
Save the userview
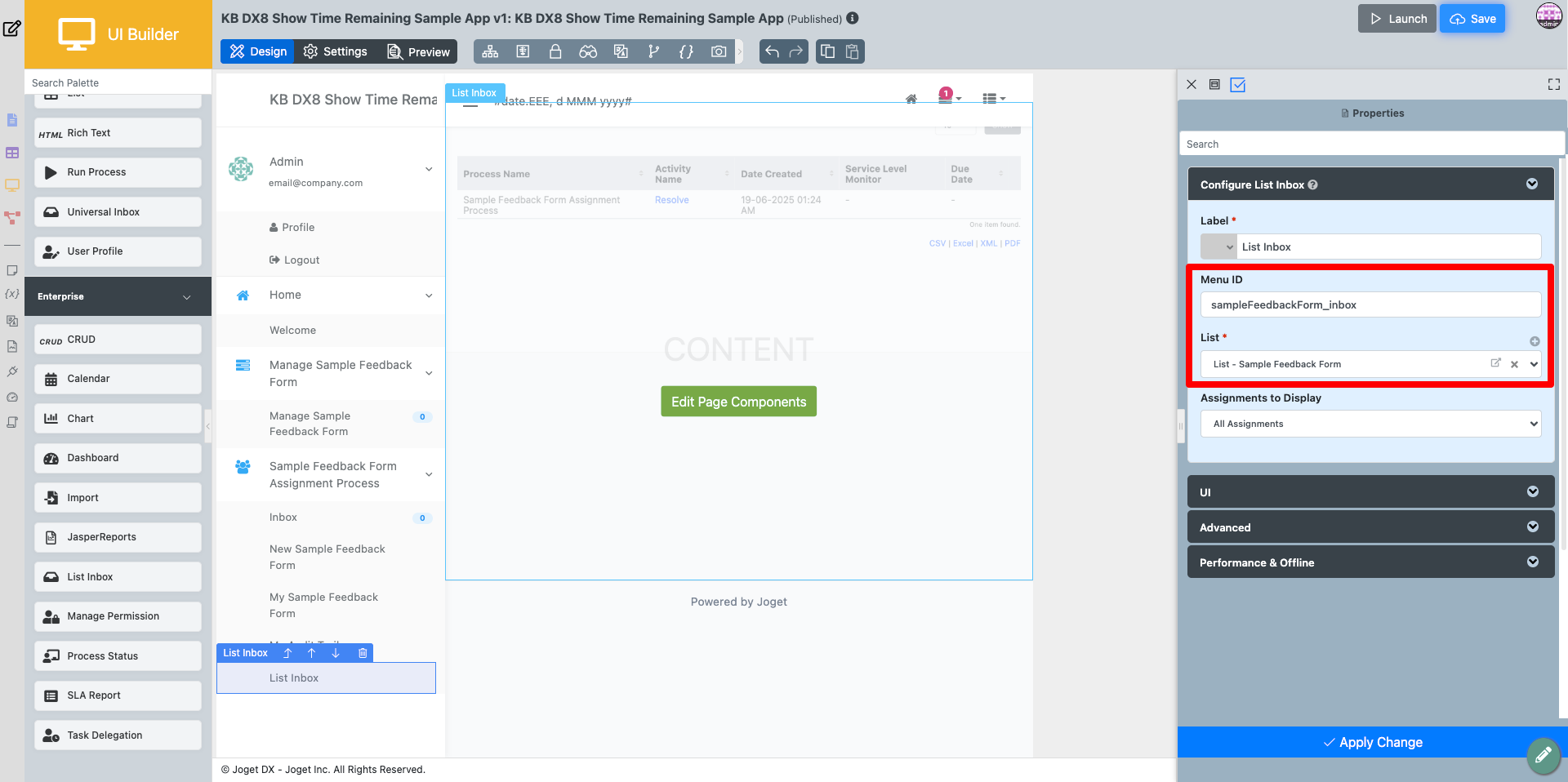click(x=1472, y=19)
